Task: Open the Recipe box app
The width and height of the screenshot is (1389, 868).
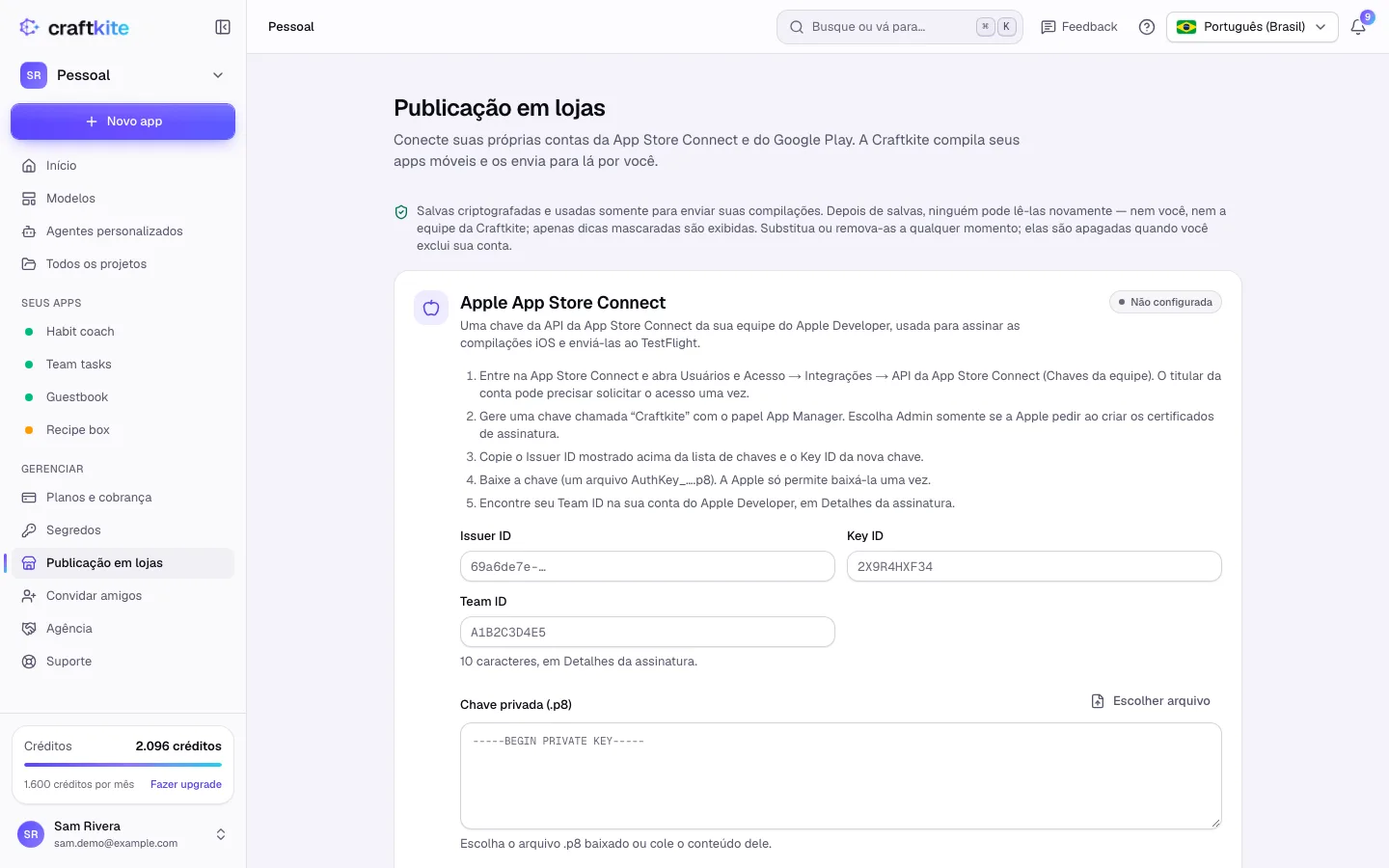Action: point(123,430)
